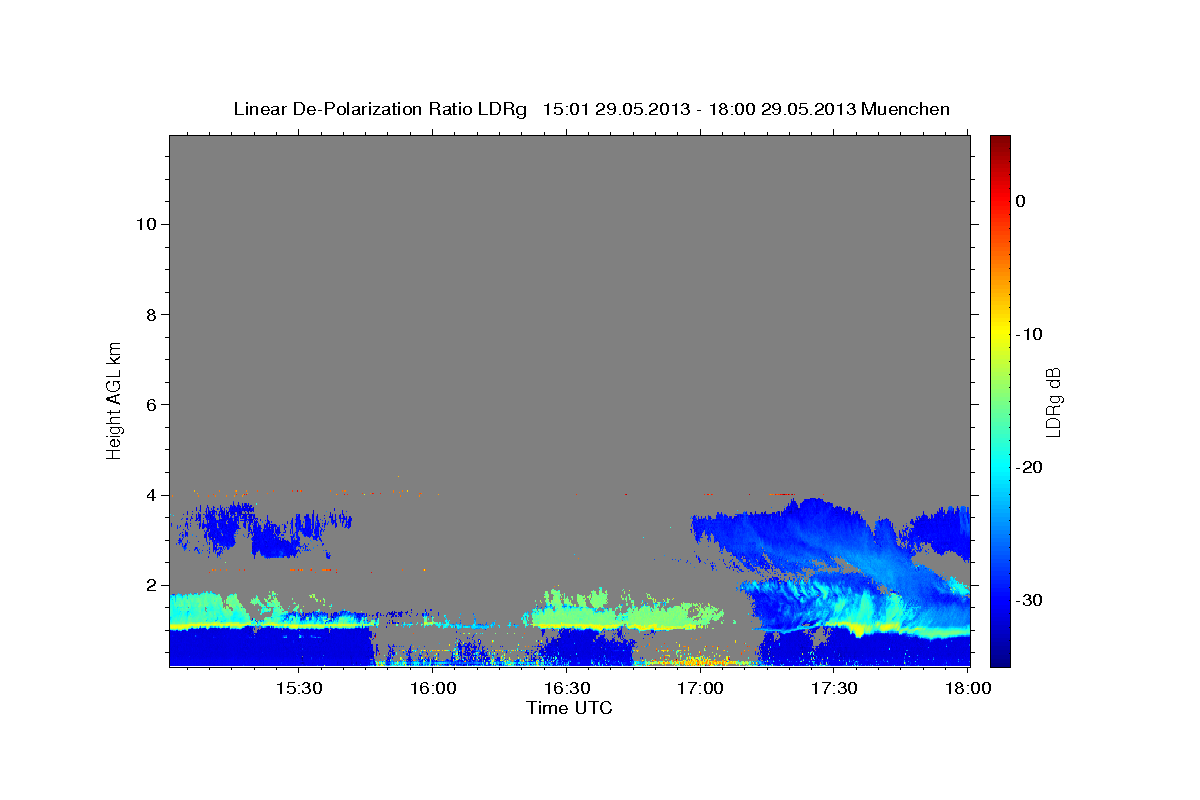Click the height tick label '10'
1200x800 pixels.
(x=145, y=224)
